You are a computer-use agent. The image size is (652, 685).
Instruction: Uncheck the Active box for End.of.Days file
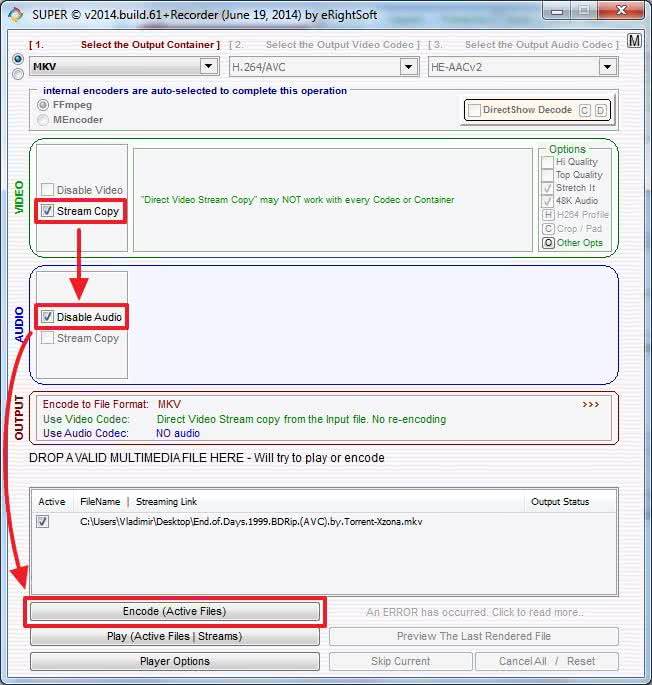click(42, 522)
